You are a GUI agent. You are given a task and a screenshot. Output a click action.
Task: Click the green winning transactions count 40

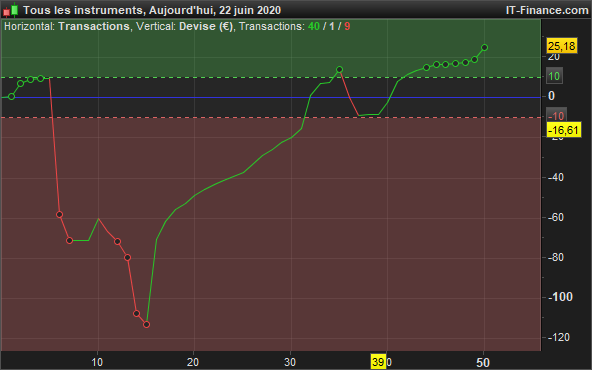[x=314, y=26]
